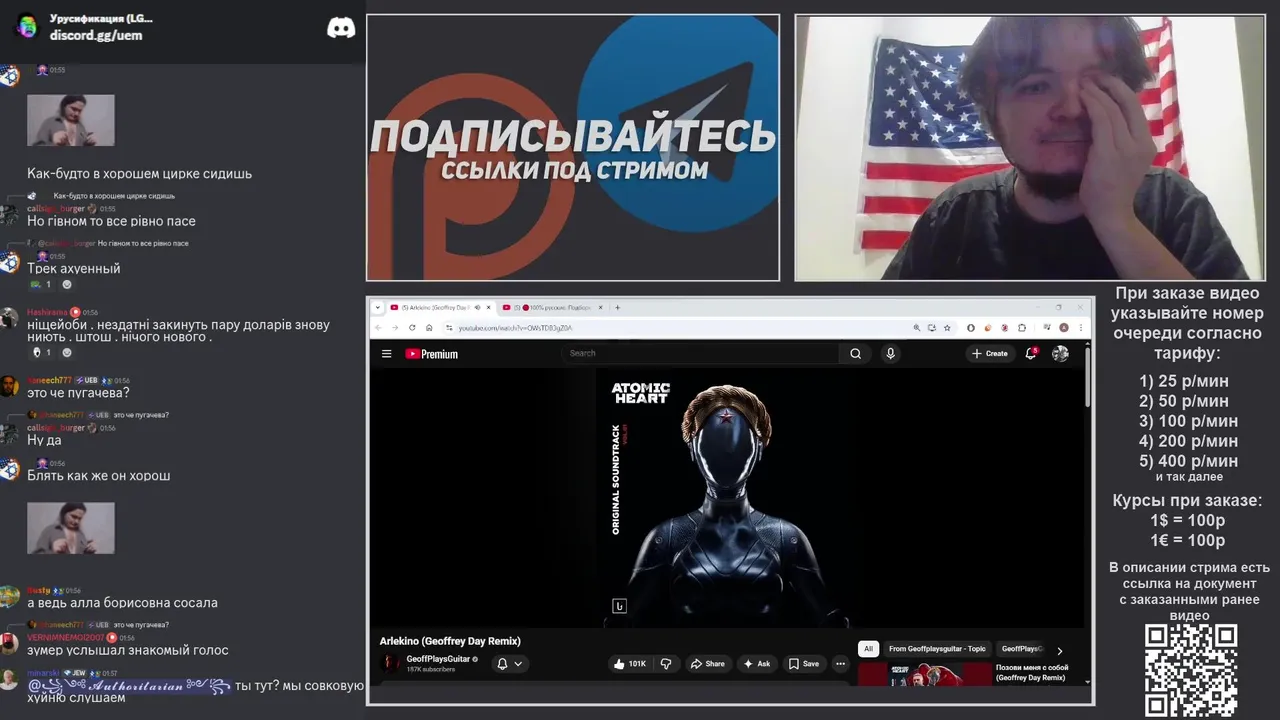Open the browser three-dot menu
The width and height of the screenshot is (1280, 720).
click(1080, 327)
